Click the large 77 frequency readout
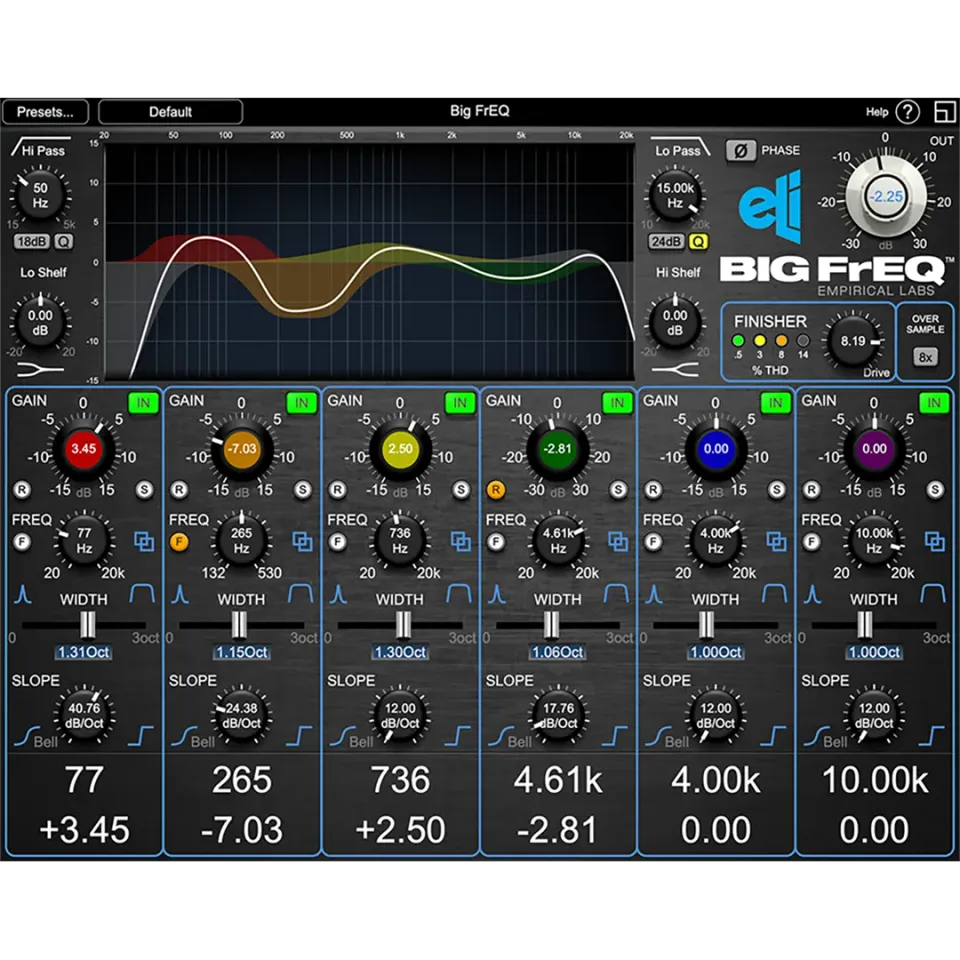 point(84,780)
